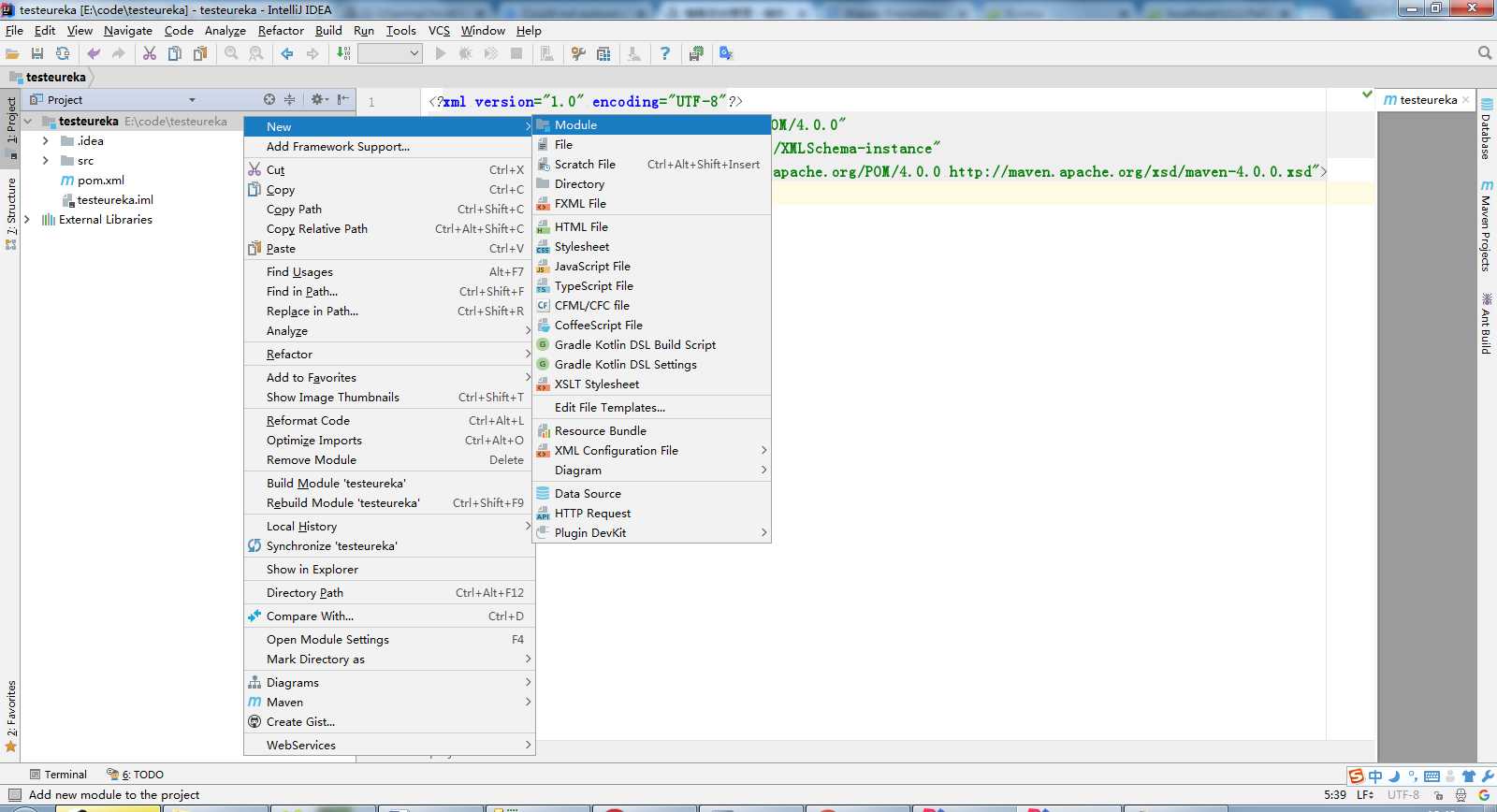The width and height of the screenshot is (1497, 812).
Task: Click the Open folder toolbar icon
Action: [12, 53]
